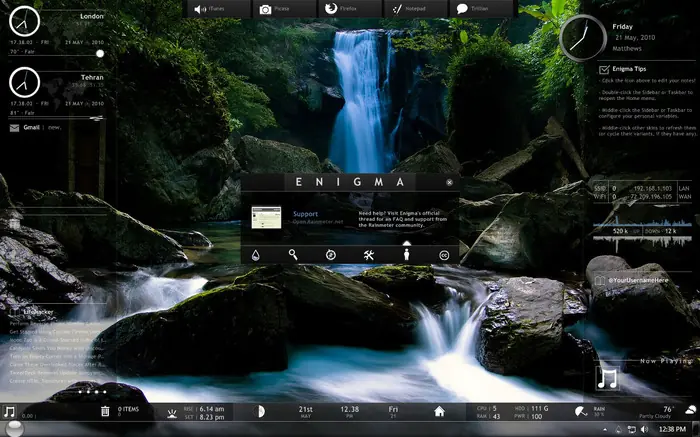Open the Gmail mail notifier

coord(30,128)
